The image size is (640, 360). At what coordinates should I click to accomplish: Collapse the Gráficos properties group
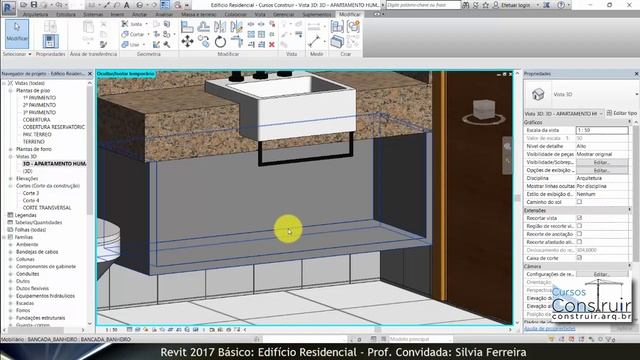coord(630,122)
